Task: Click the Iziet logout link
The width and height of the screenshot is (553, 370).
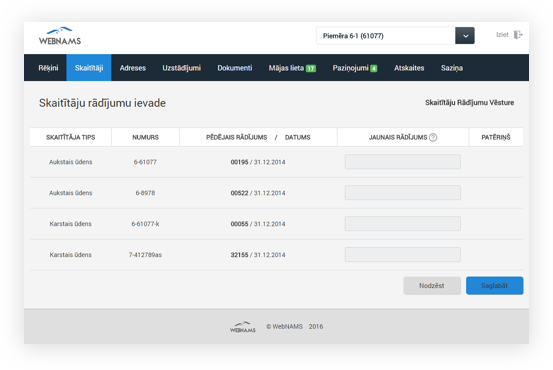Action: [502, 35]
